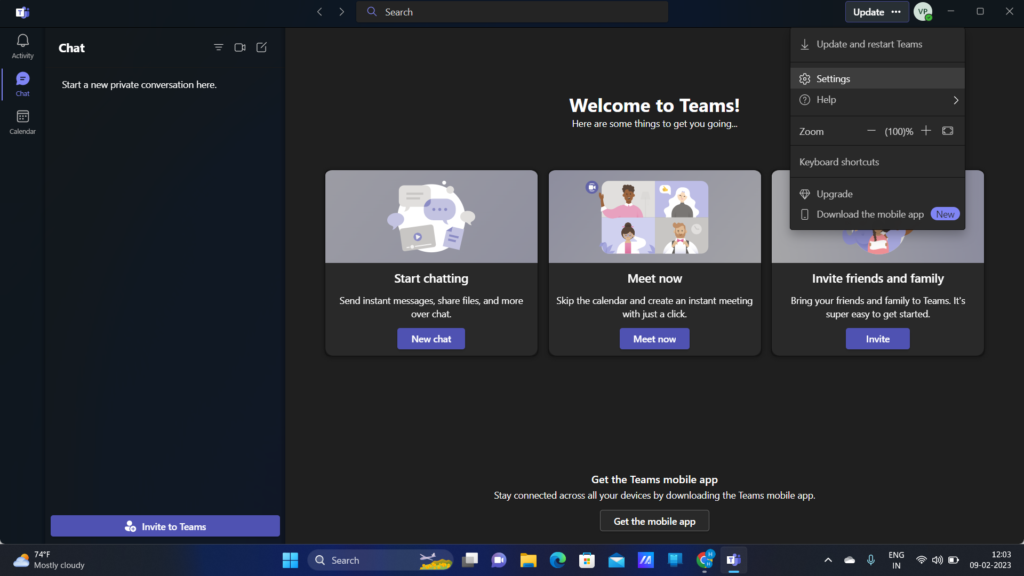1024x576 pixels.
Task: Click the Invite to Teams button
Action: (165, 526)
